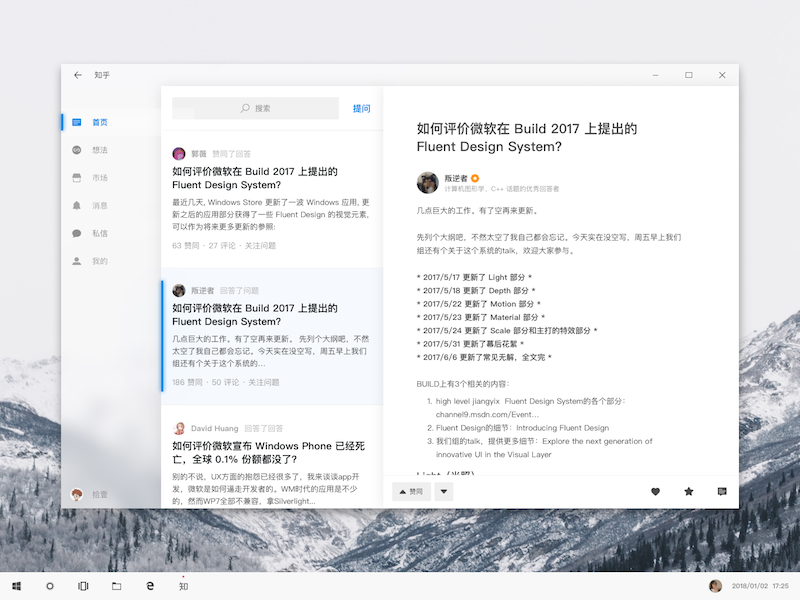Click the 拾壹 user avatar in sidebar
Viewport: 800px width, 600px height.
tap(77, 494)
